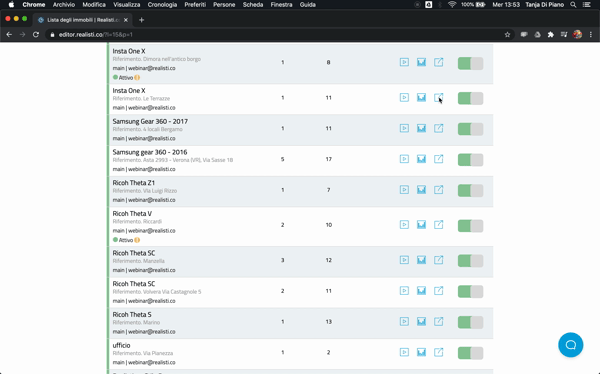Click the Samsung Gear 360 - 2017 title
The width and height of the screenshot is (600, 374).
click(150, 121)
